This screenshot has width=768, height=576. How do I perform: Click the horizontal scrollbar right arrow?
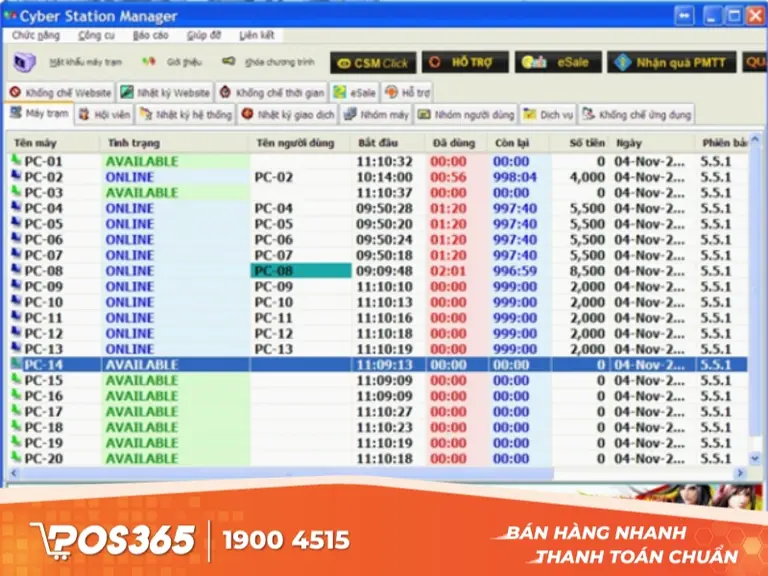pyautogui.click(x=740, y=473)
